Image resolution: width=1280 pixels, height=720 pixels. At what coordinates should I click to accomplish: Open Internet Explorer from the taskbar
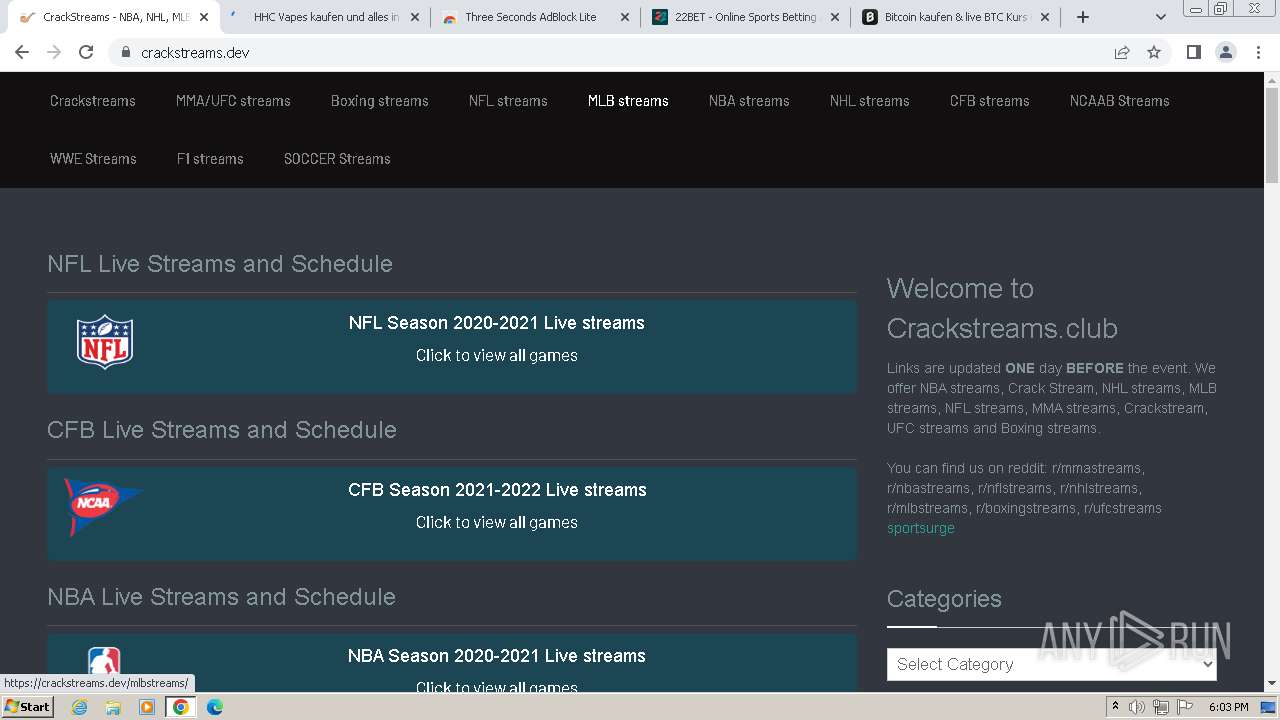coord(80,707)
